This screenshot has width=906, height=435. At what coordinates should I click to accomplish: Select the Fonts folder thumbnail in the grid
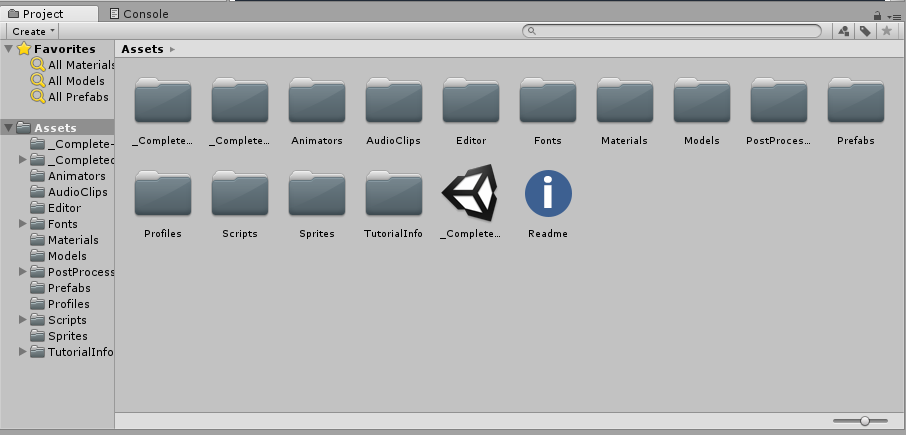(548, 102)
